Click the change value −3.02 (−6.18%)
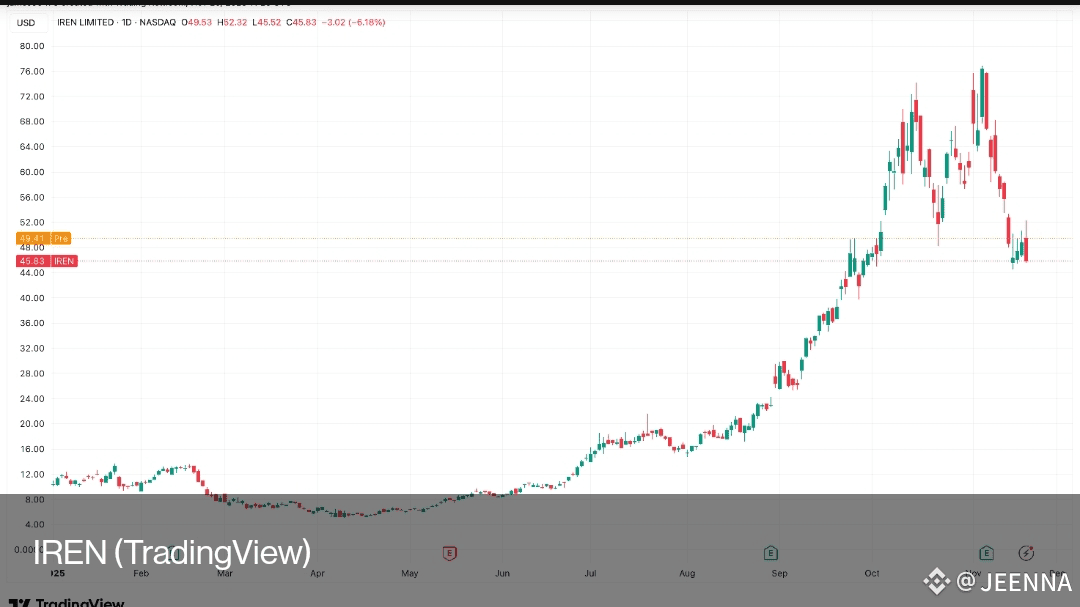The width and height of the screenshot is (1080, 607). pyautogui.click(x=353, y=22)
